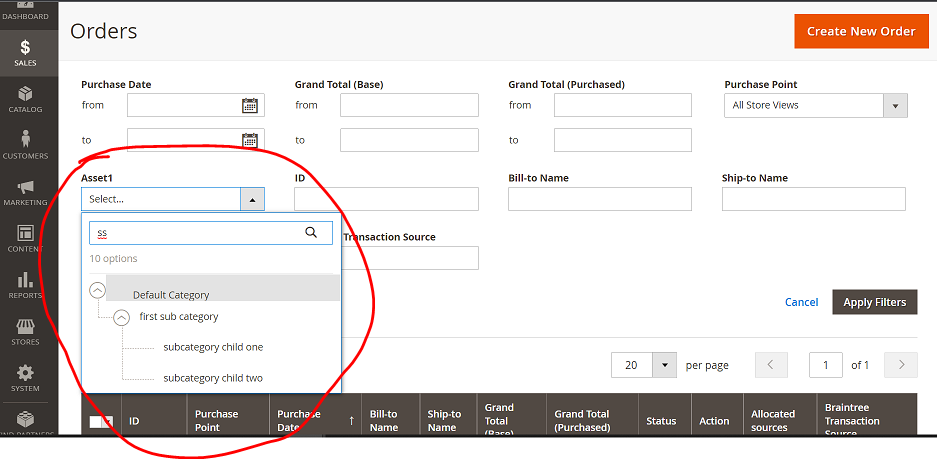The image size is (937, 459).
Task: Click the Cancel filters link
Action: tap(801, 302)
